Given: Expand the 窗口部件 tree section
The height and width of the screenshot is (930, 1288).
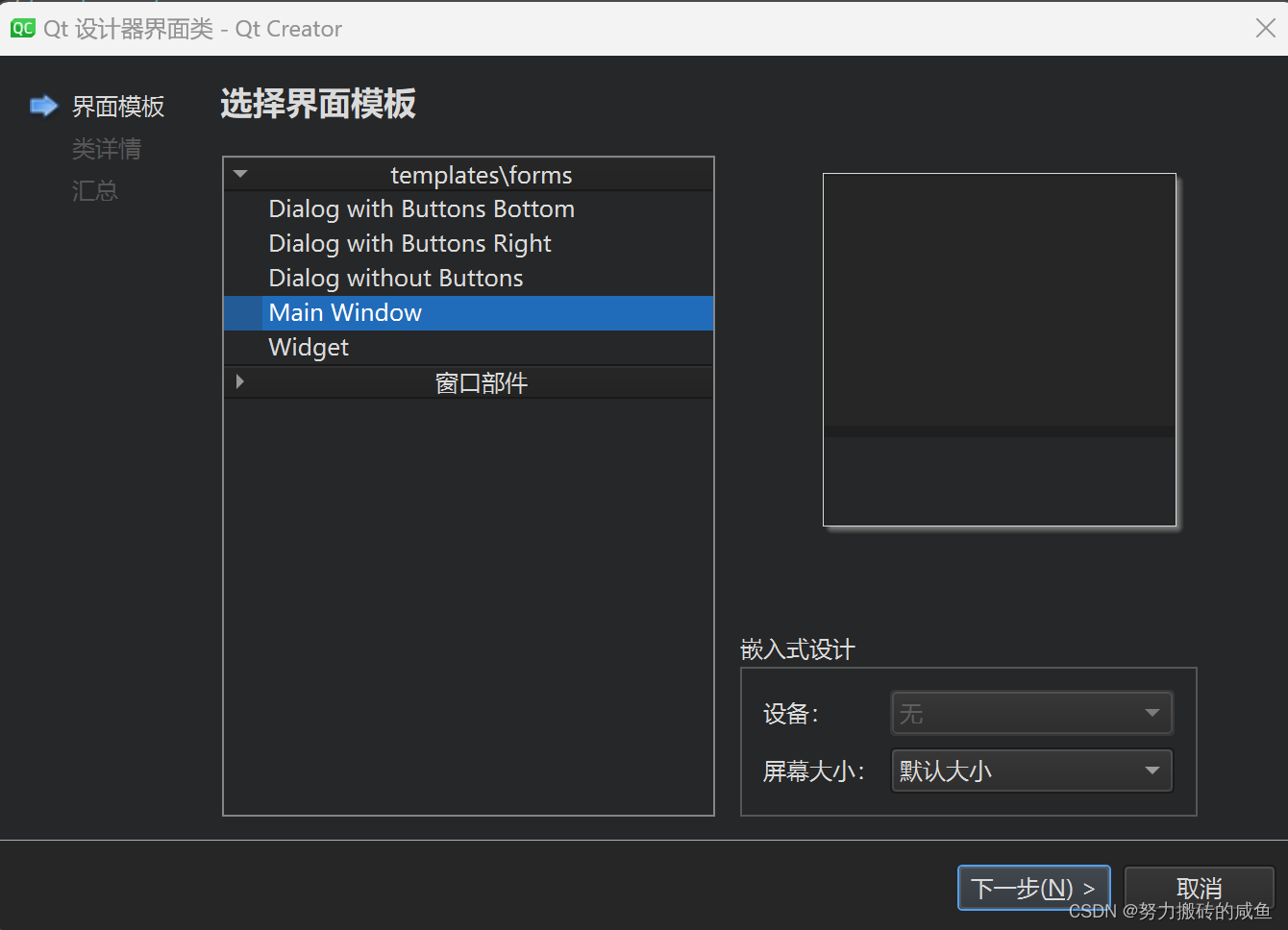Looking at the screenshot, I should [x=240, y=381].
